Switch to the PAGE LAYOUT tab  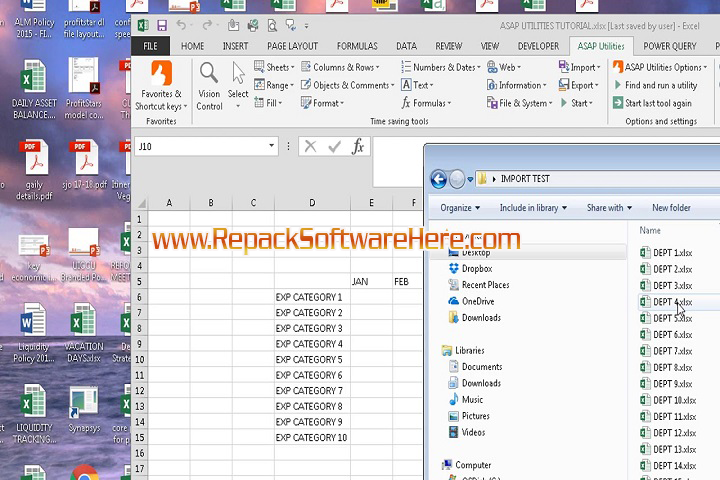coord(292,46)
